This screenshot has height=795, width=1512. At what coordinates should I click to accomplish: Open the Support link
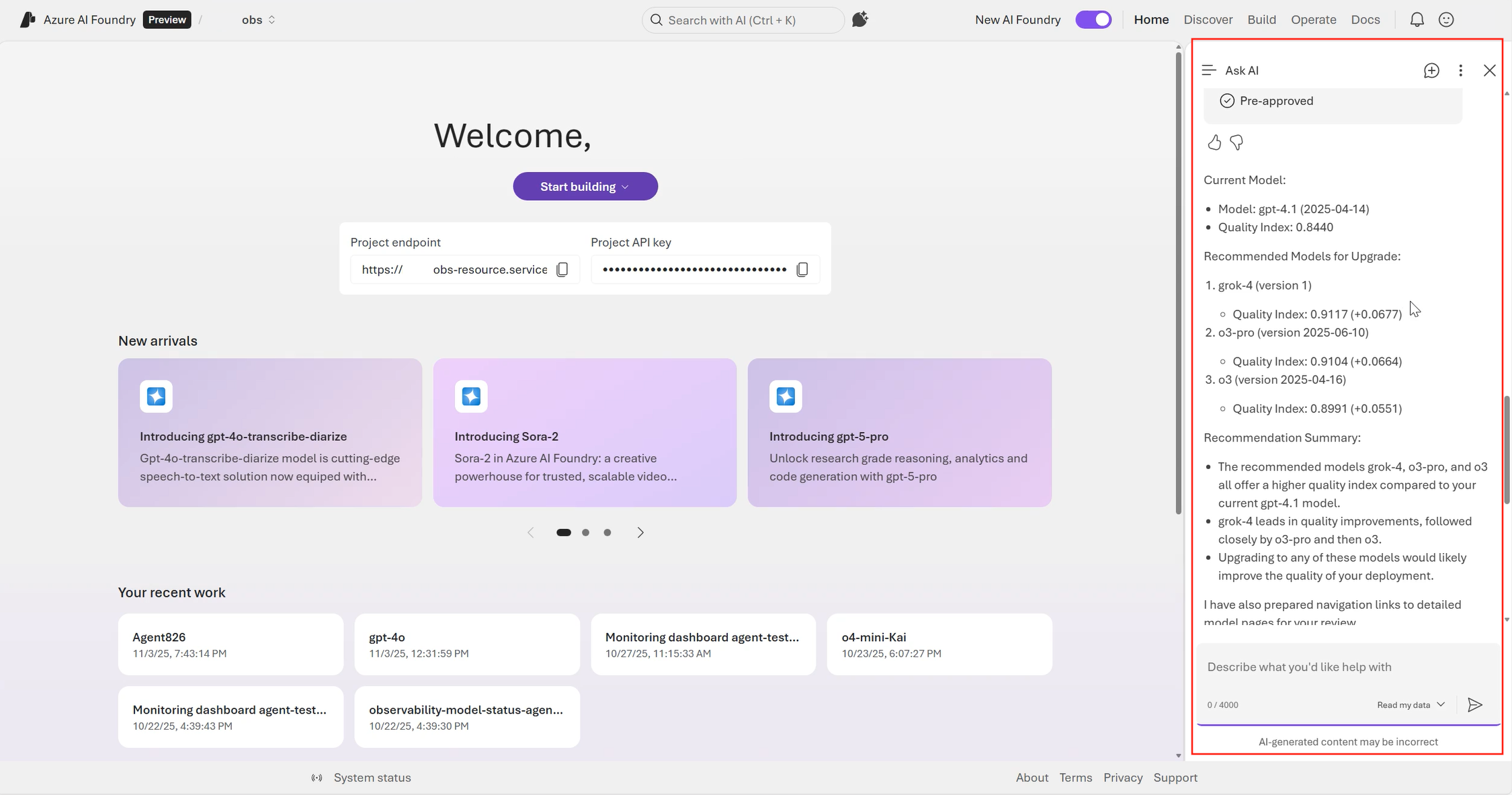[x=1175, y=778]
